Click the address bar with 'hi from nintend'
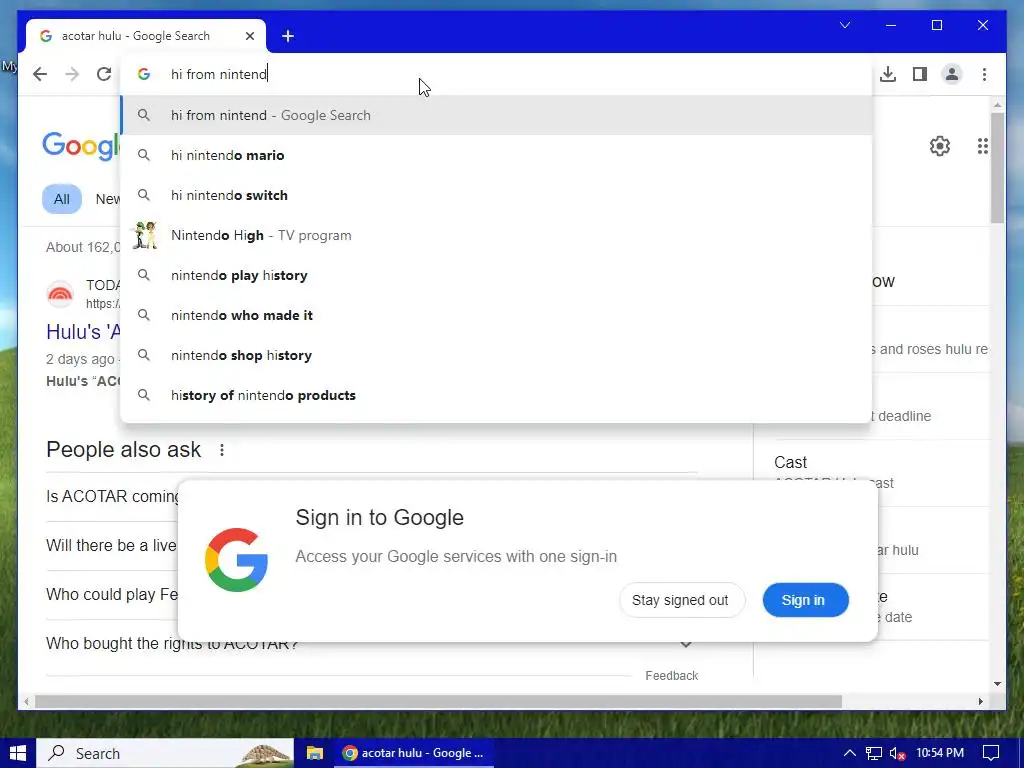Screen dimensions: 1024x768 pos(496,74)
